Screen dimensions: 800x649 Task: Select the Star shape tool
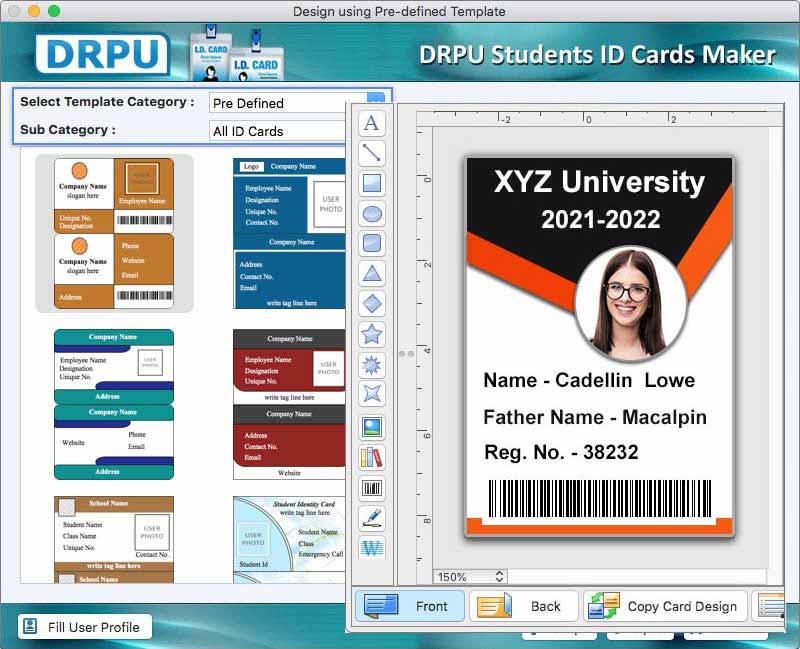371,334
